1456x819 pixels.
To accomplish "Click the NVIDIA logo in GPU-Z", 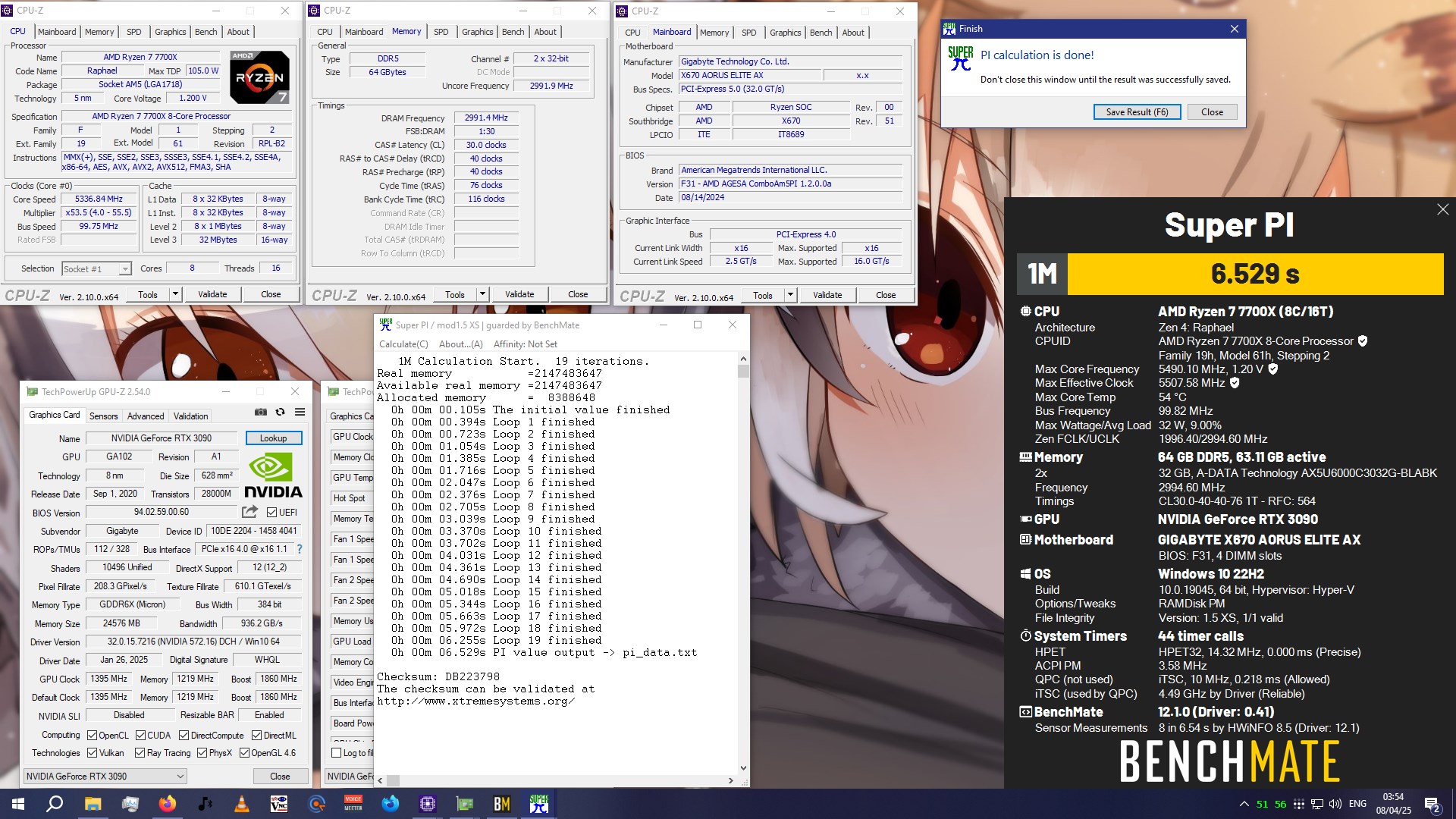I will [x=273, y=476].
